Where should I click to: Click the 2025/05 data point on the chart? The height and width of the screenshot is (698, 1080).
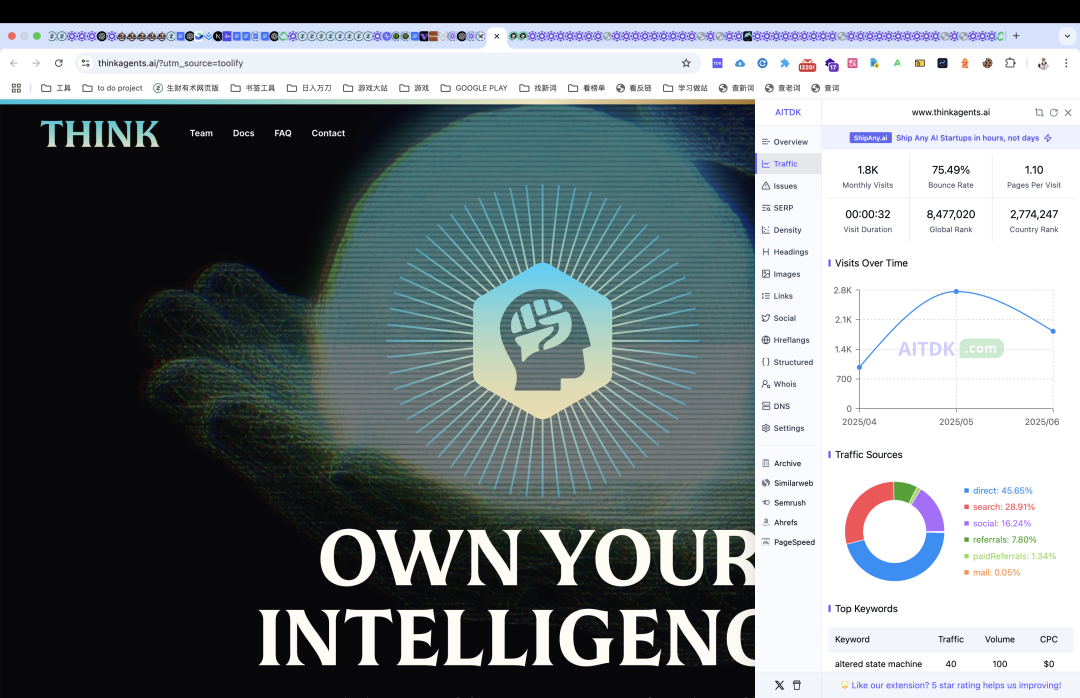tap(956, 291)
